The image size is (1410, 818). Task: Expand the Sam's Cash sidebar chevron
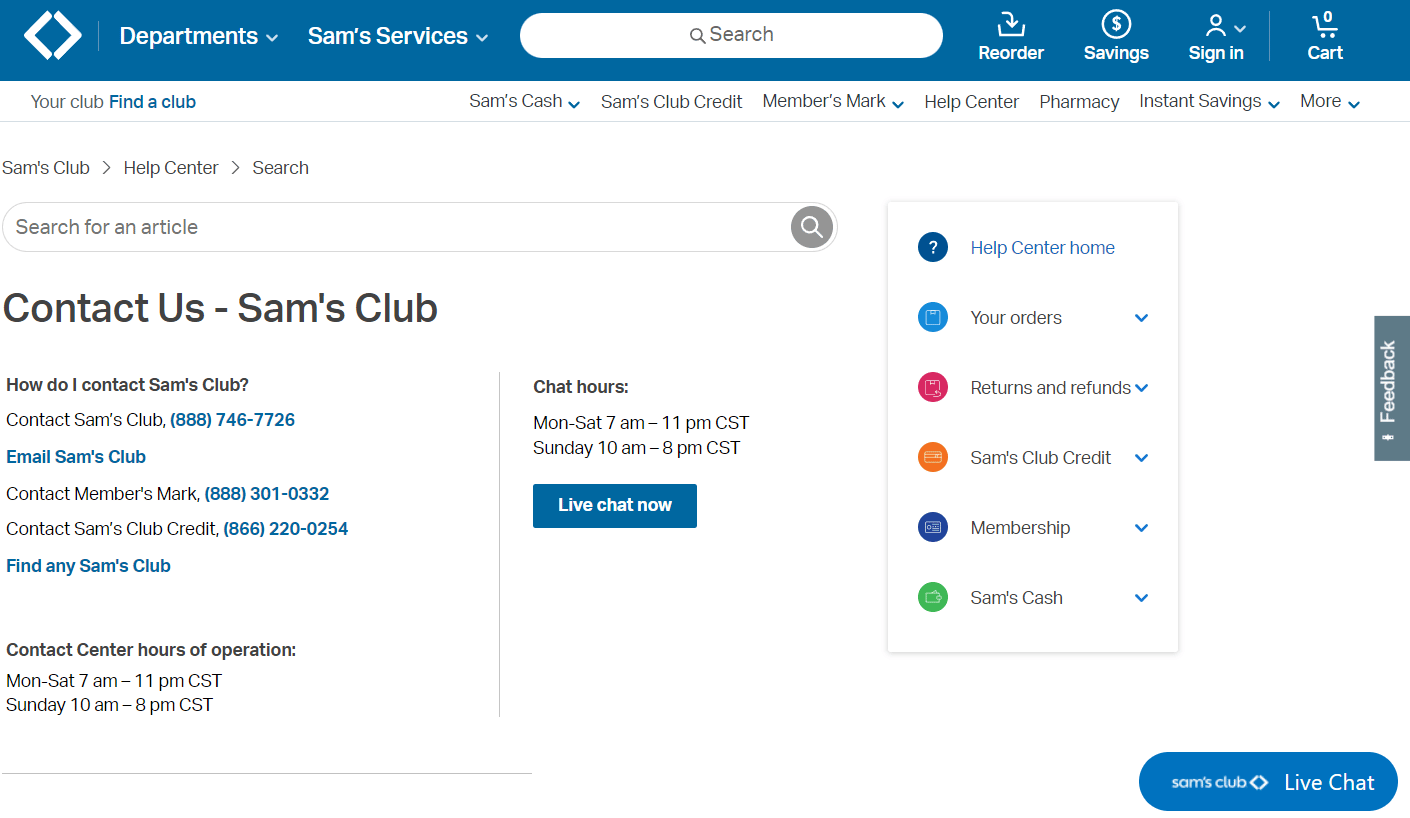[x=1142, y=598]
